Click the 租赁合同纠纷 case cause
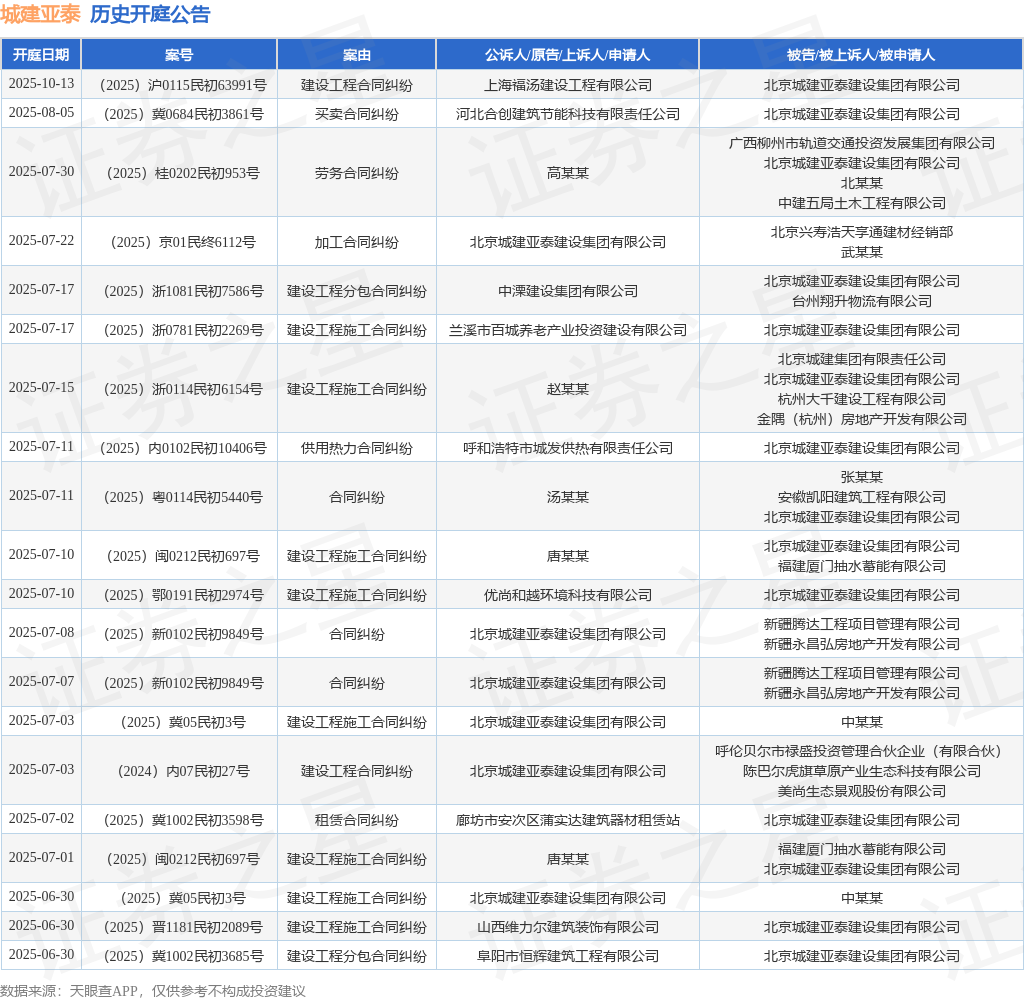Image resolution: width=1024 pixels, height=1000 pixels. (357, 820)
